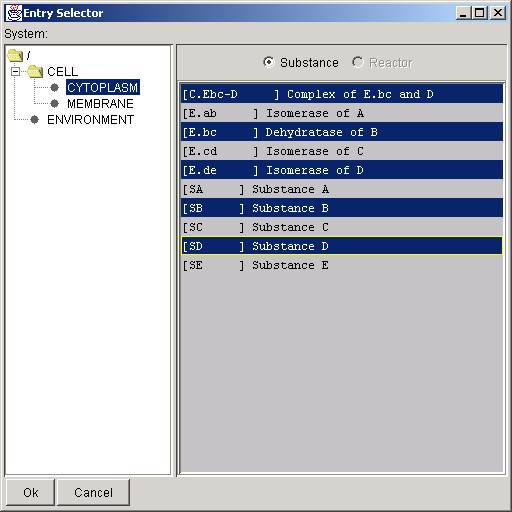This screenshot has height=512, width=512.
Task: Select the Reactor radio button
Action: pos(358,62)
